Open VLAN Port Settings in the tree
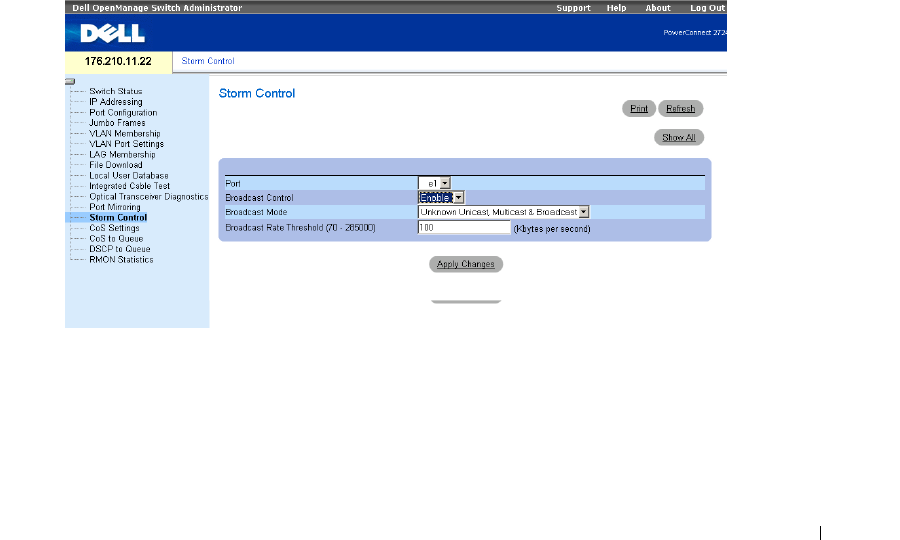Image resolution: width=900 pixels, height=540 pixels. click(x=126, y=144)
